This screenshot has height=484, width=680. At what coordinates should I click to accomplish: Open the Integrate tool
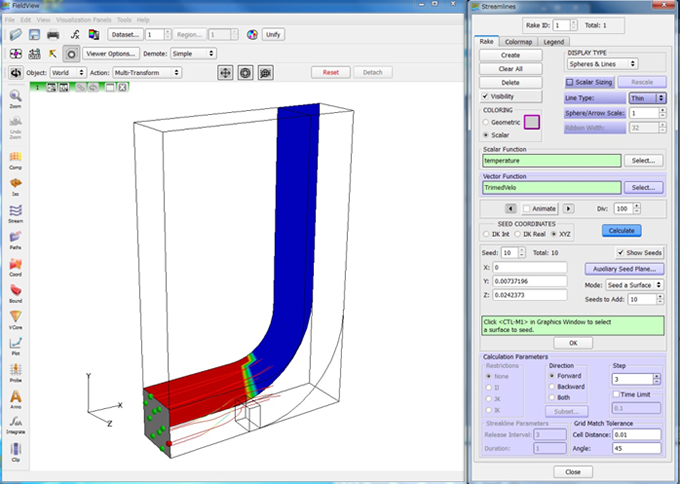click(16, 424)
